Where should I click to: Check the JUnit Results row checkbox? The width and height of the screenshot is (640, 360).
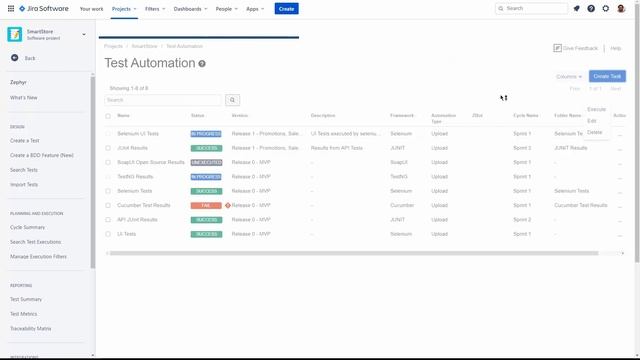click(x=108, y=148)
